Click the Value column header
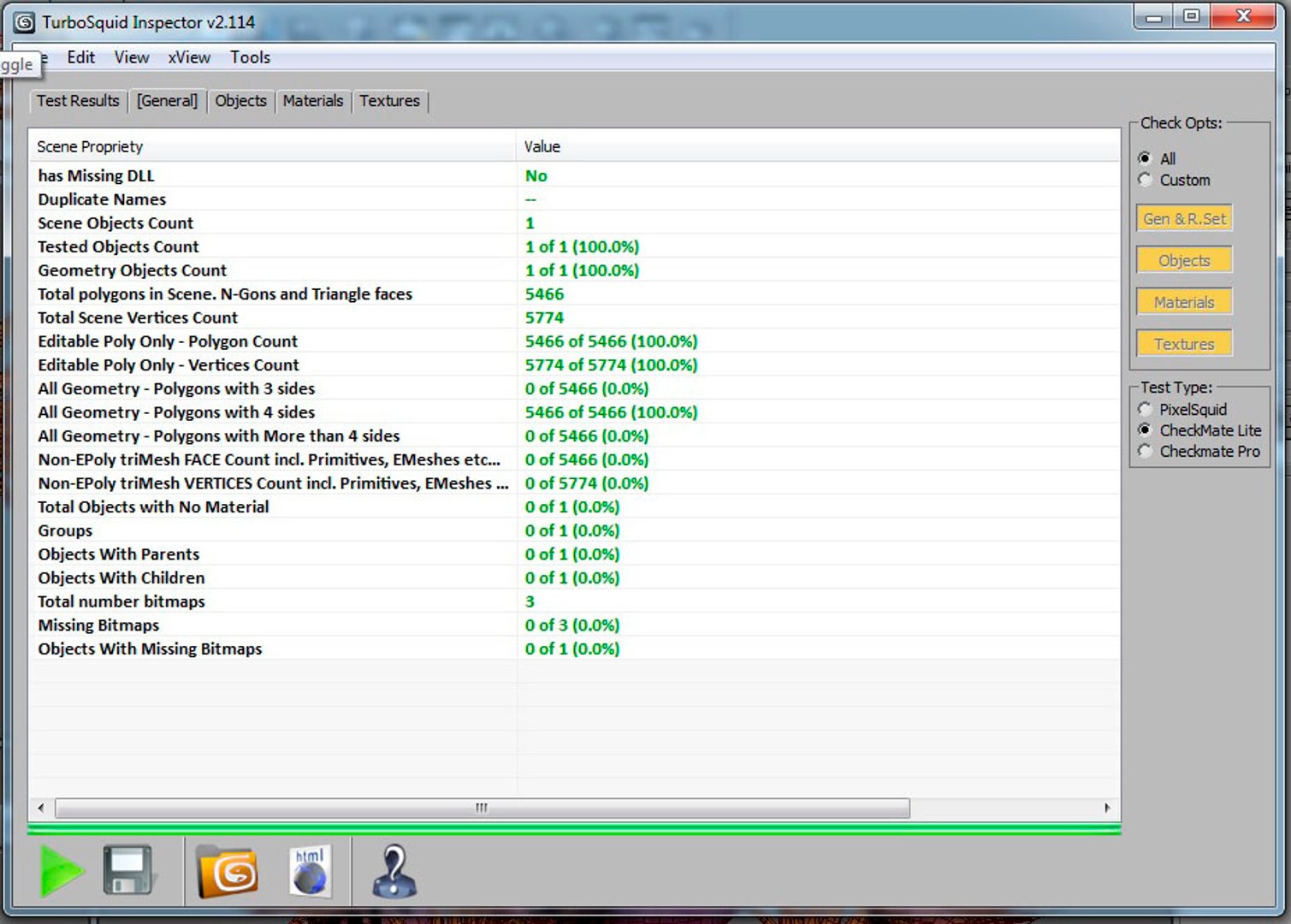1291x924 pixels. tap(819, 146)
